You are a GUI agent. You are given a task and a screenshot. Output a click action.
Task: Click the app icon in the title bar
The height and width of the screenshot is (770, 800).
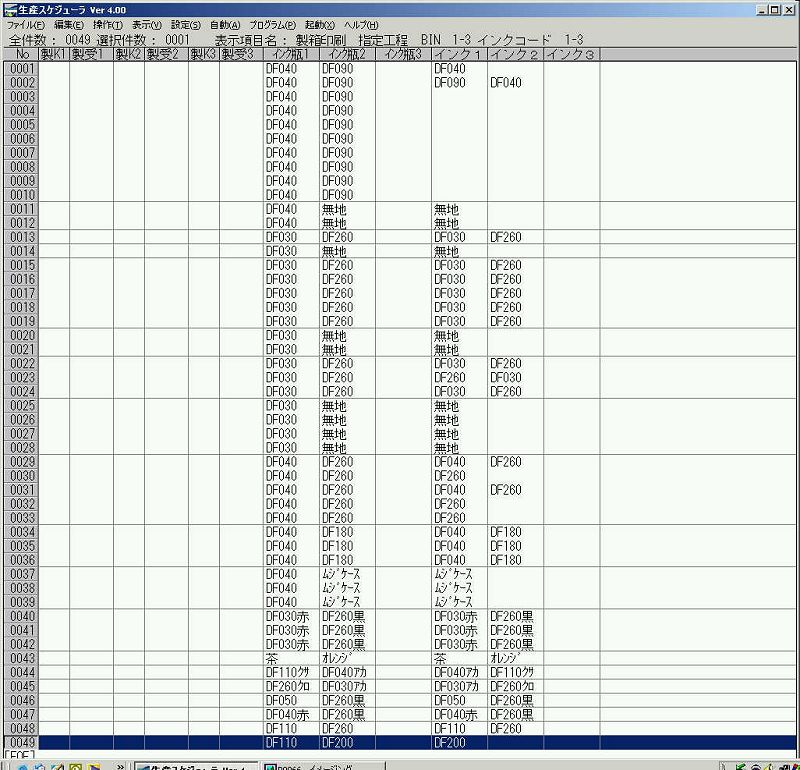pos(10,9)
